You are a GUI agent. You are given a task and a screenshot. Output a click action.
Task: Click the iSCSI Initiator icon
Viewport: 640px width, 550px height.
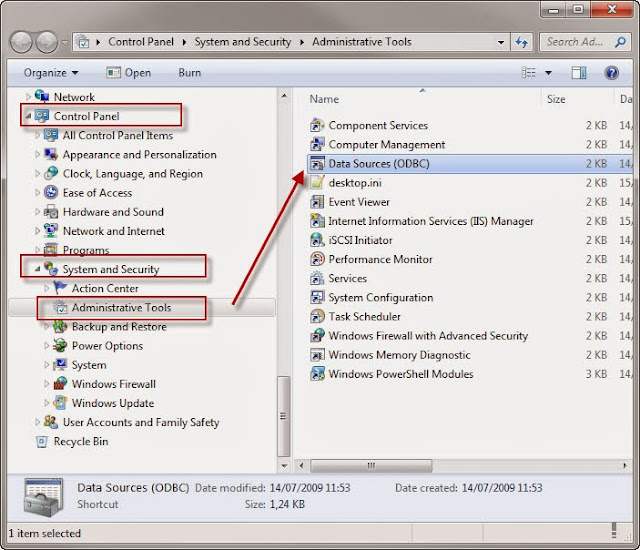tap(317, 240)
